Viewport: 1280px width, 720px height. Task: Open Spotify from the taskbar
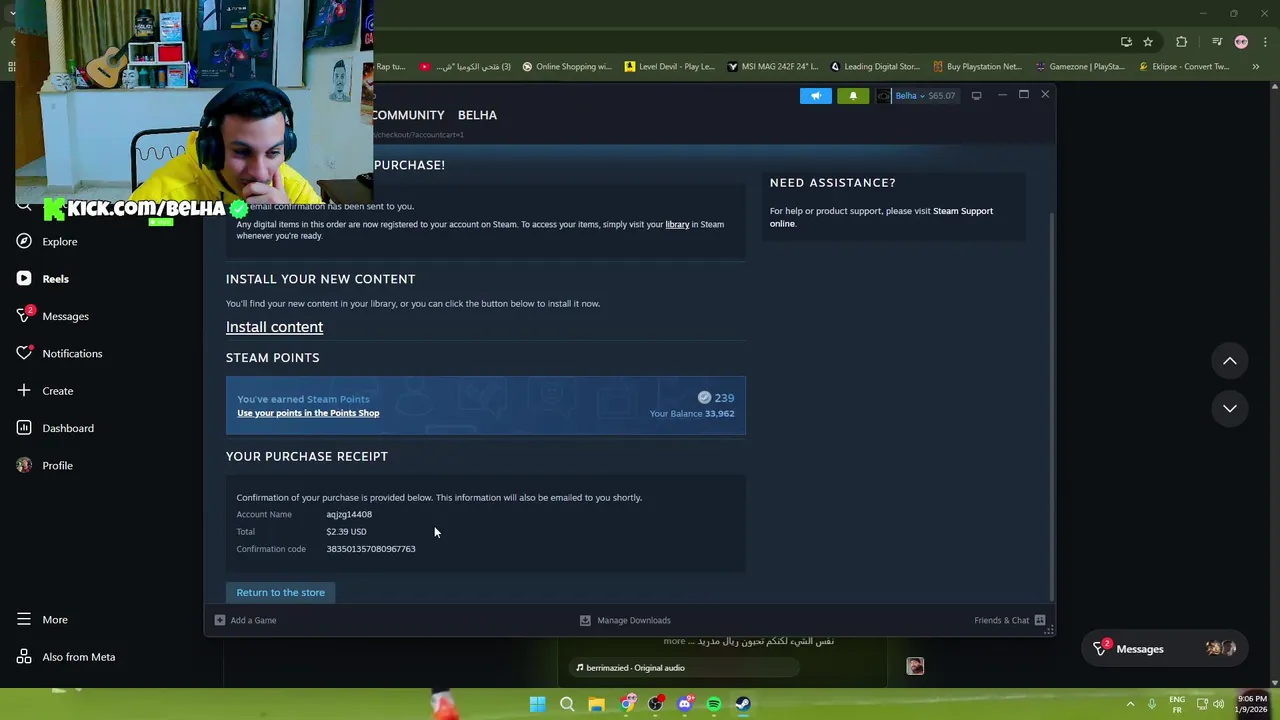point(714,704)
